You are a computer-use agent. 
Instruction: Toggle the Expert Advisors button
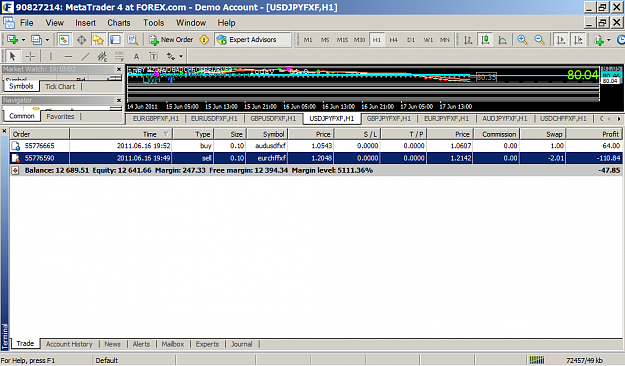click(253, 40)
